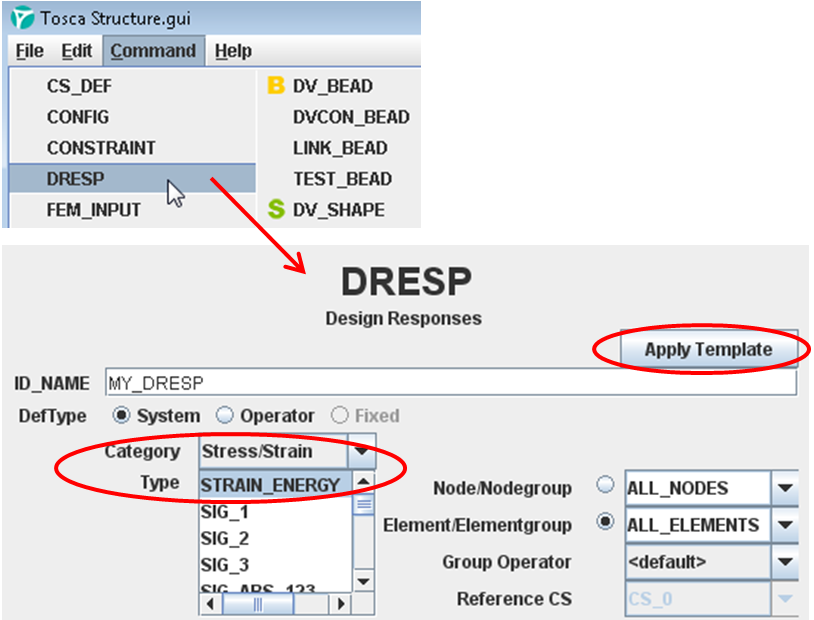Click the Type list vertical scrollbar thumb

pyautogui.click(x=363, y=504)
